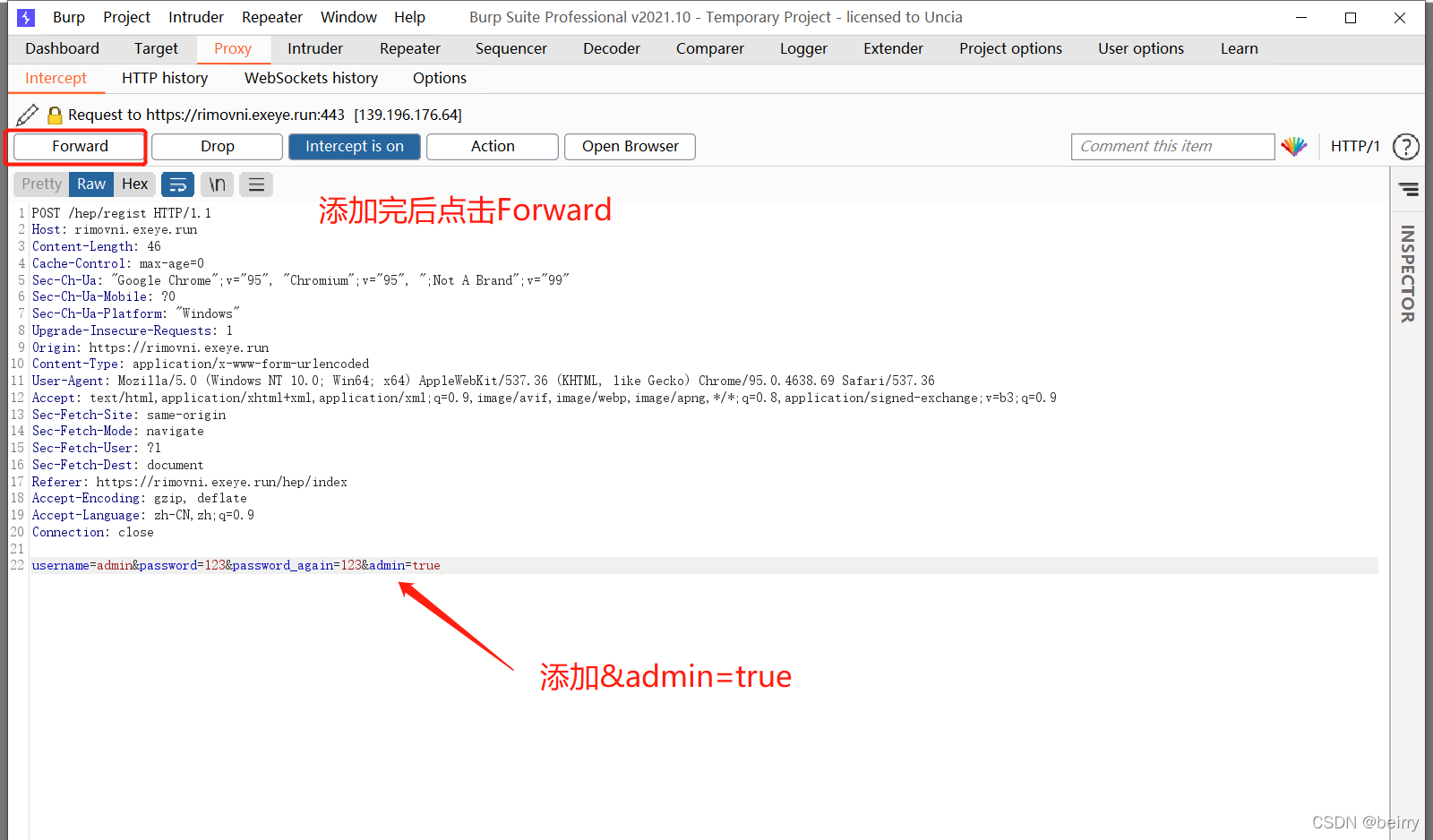Click the Accept-Language header line
Image resolution: width=1433 pixels, height=840 pixels.
click(x=143, y=515)
